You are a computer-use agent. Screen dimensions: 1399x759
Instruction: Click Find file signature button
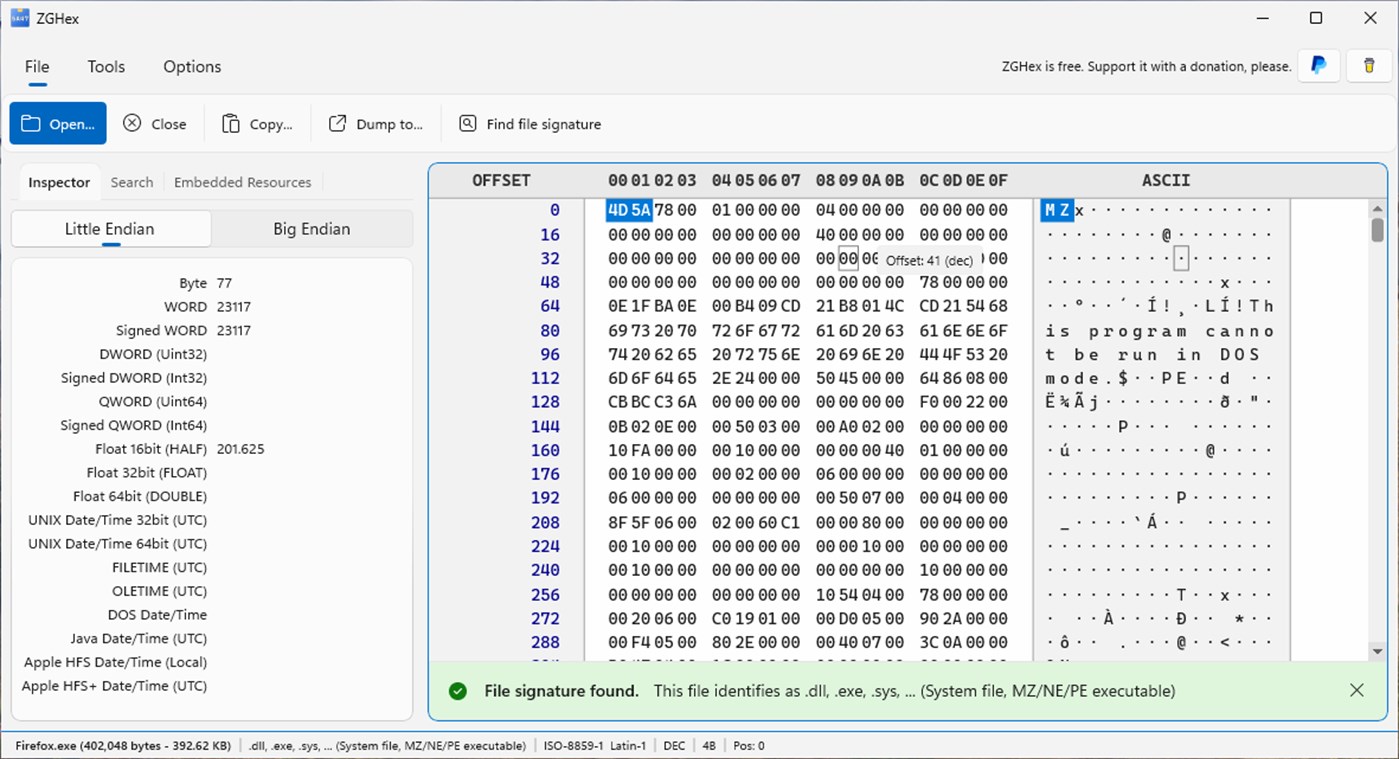tap(530, 124)
